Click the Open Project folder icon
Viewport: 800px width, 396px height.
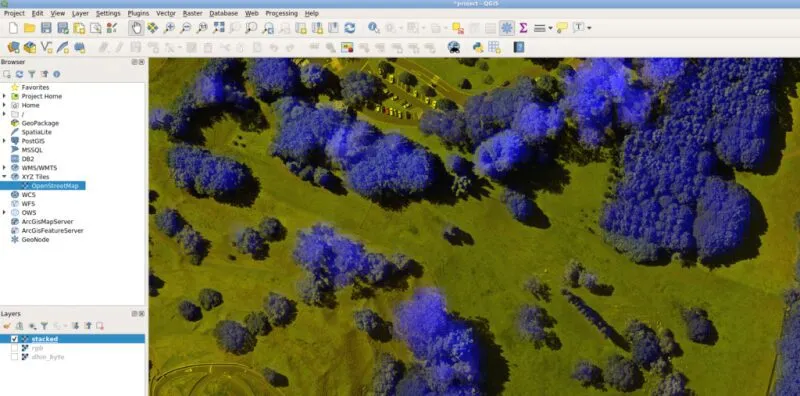click(x=30, y=28)
